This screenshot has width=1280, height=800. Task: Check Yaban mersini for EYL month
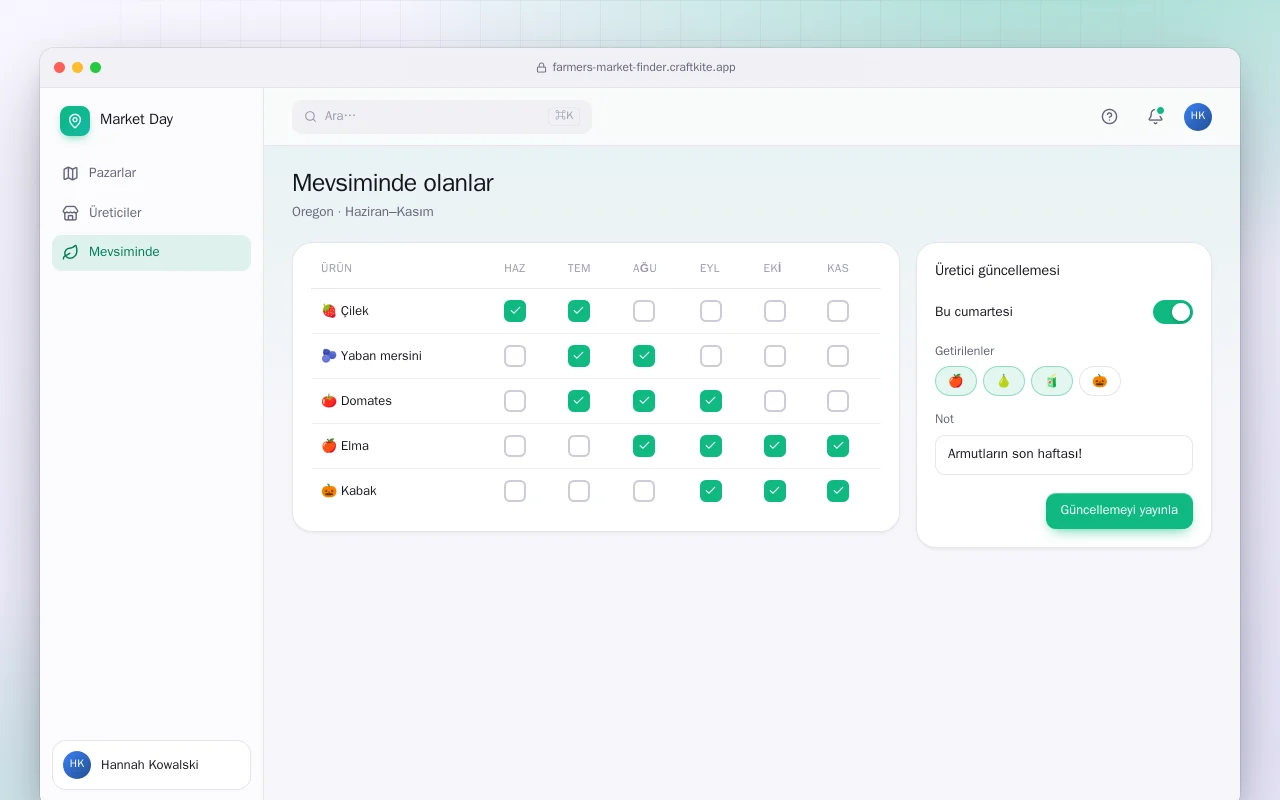coord(711,356)
